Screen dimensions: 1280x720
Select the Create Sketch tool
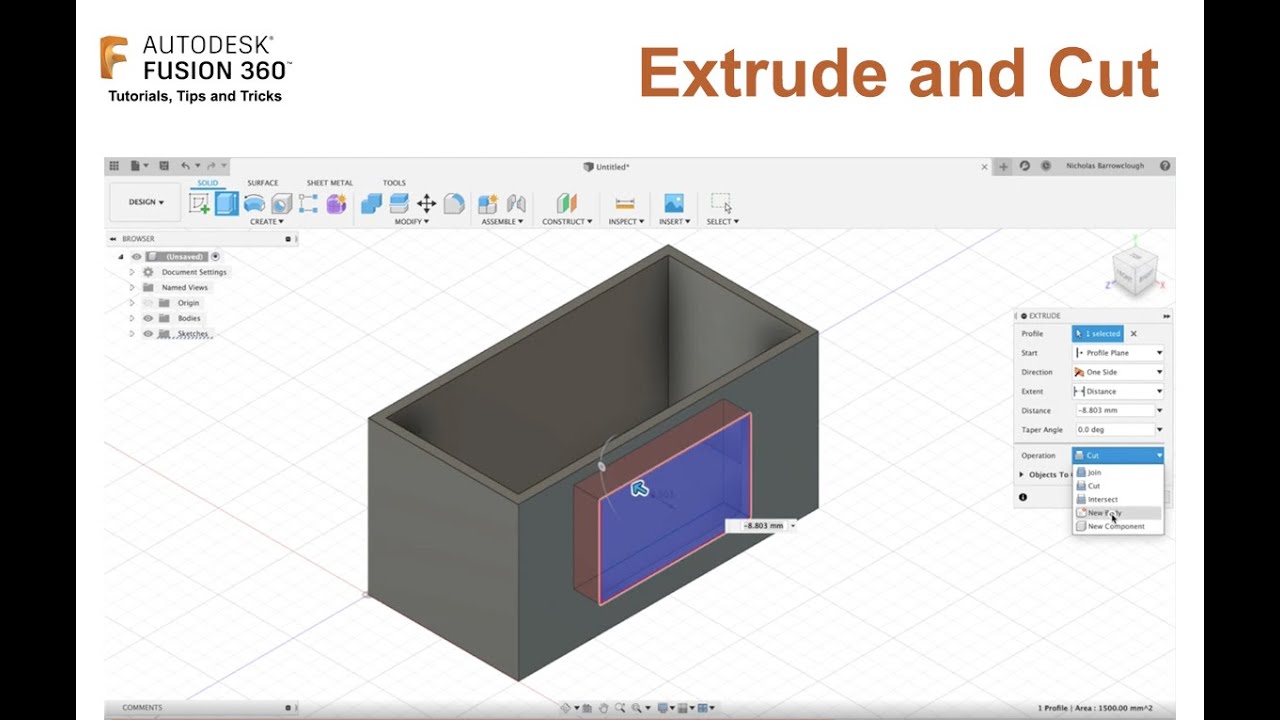click(199, 204)
